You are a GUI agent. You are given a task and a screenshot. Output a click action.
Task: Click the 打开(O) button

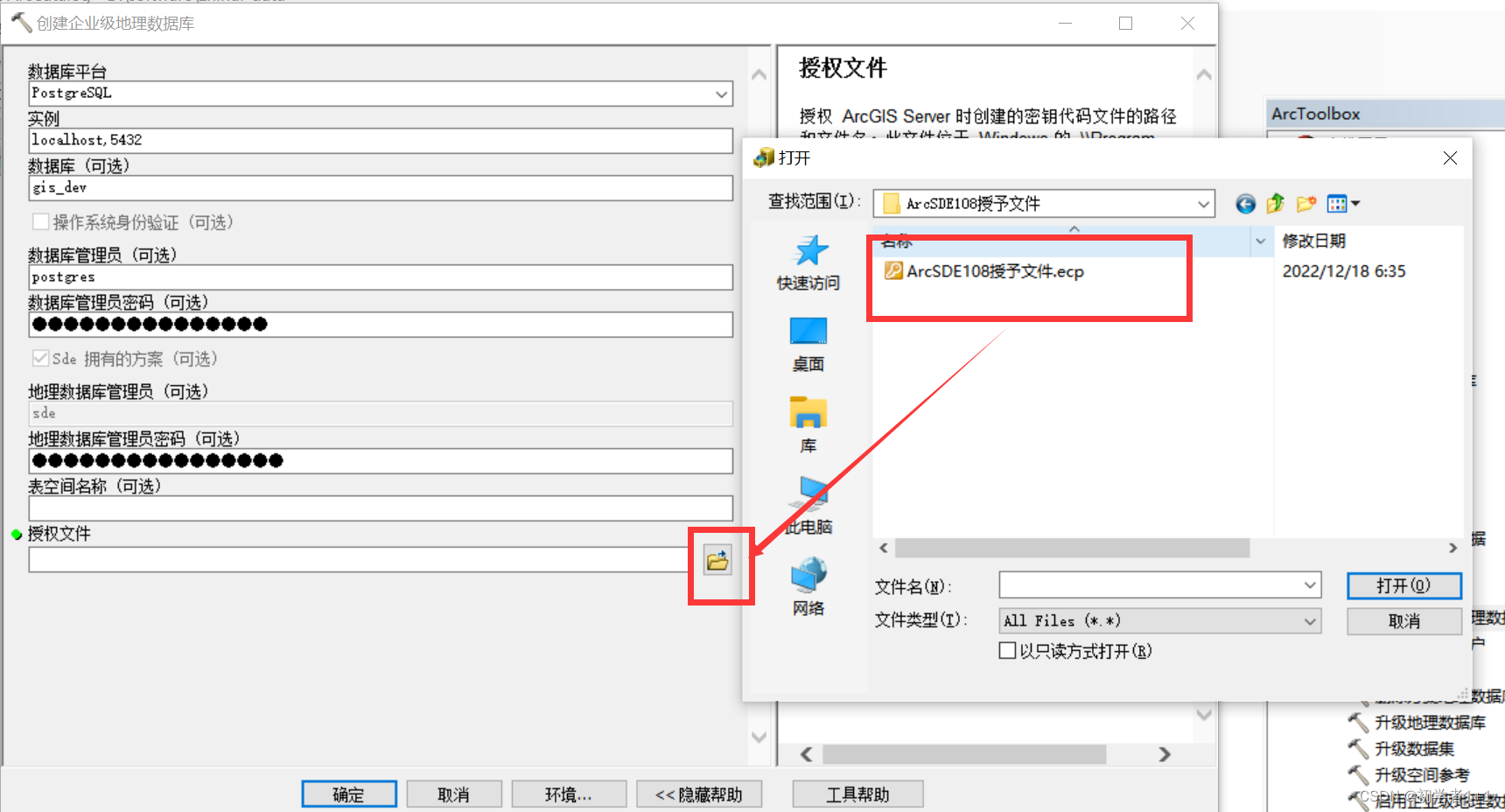1403,585
